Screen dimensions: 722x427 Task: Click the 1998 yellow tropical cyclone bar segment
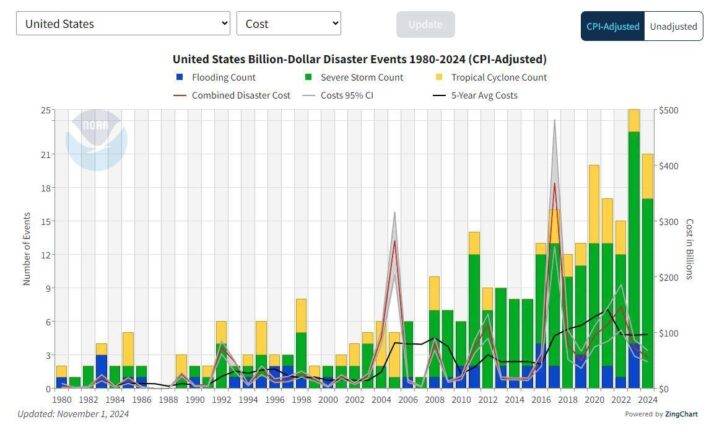tap(301, 316)
